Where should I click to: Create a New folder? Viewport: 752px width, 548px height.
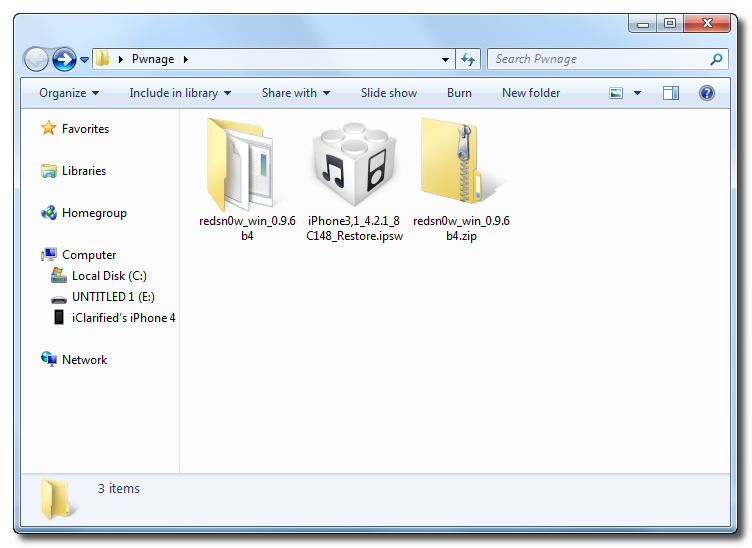[531, 93]
